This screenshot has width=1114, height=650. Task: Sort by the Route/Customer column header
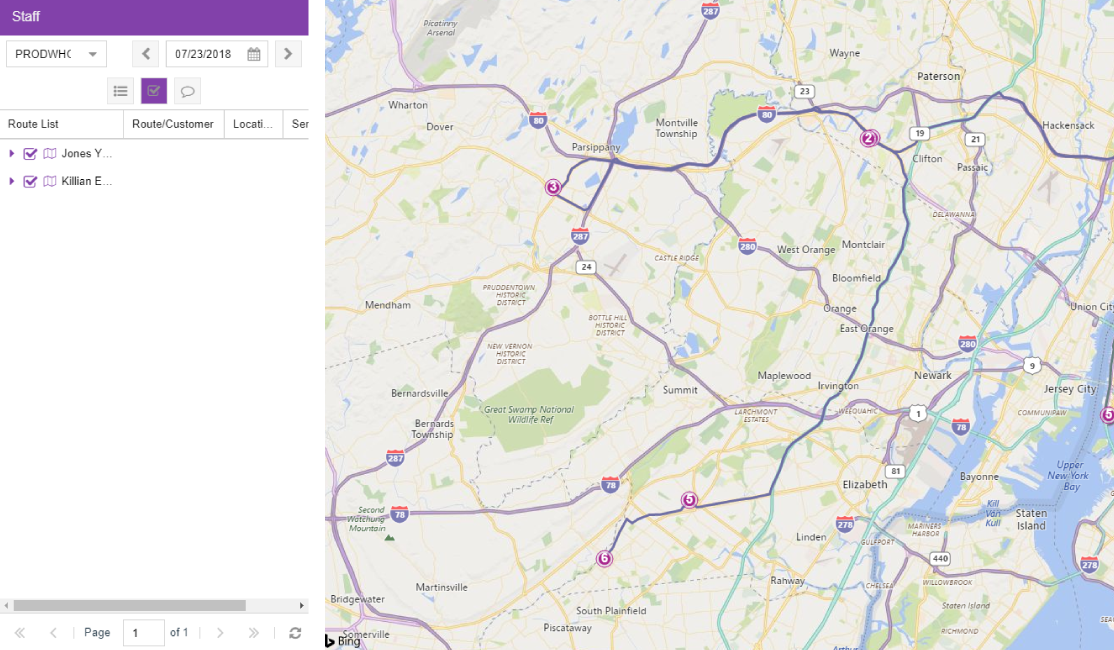[173, 124]
